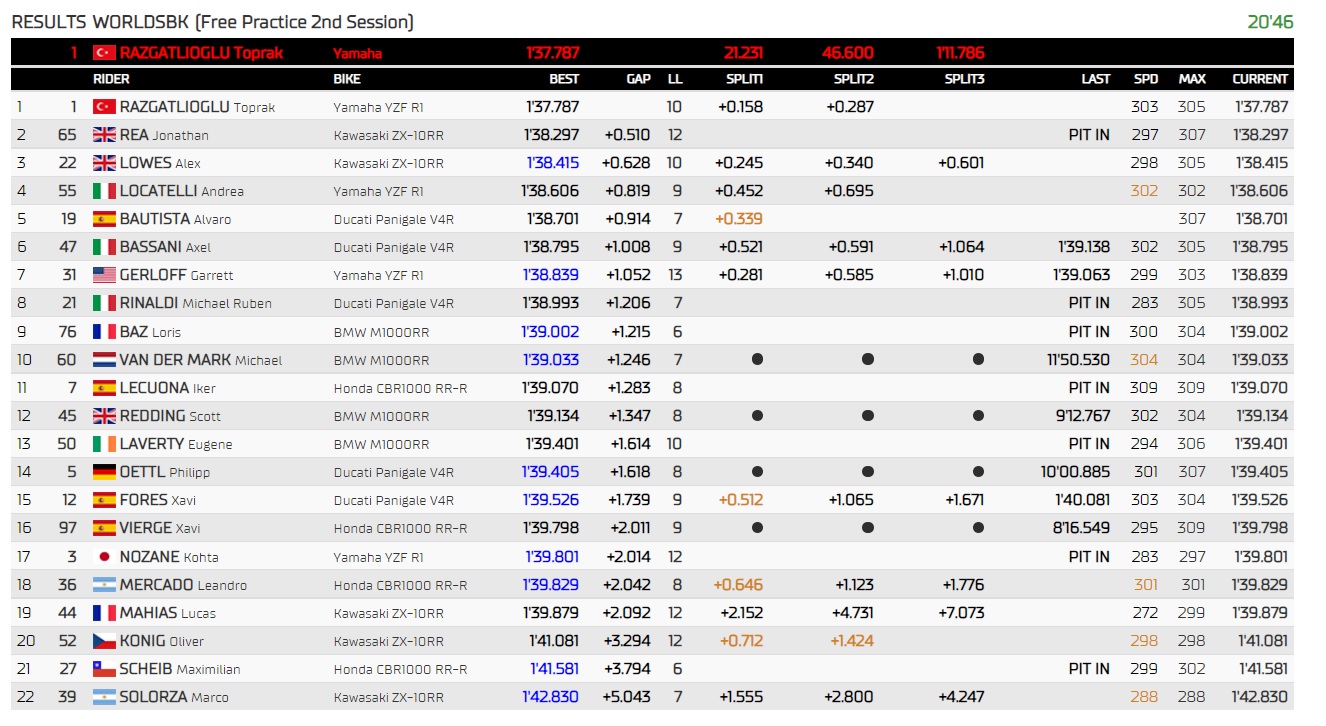Click the German flag next to OETTL Philipp

104,472
